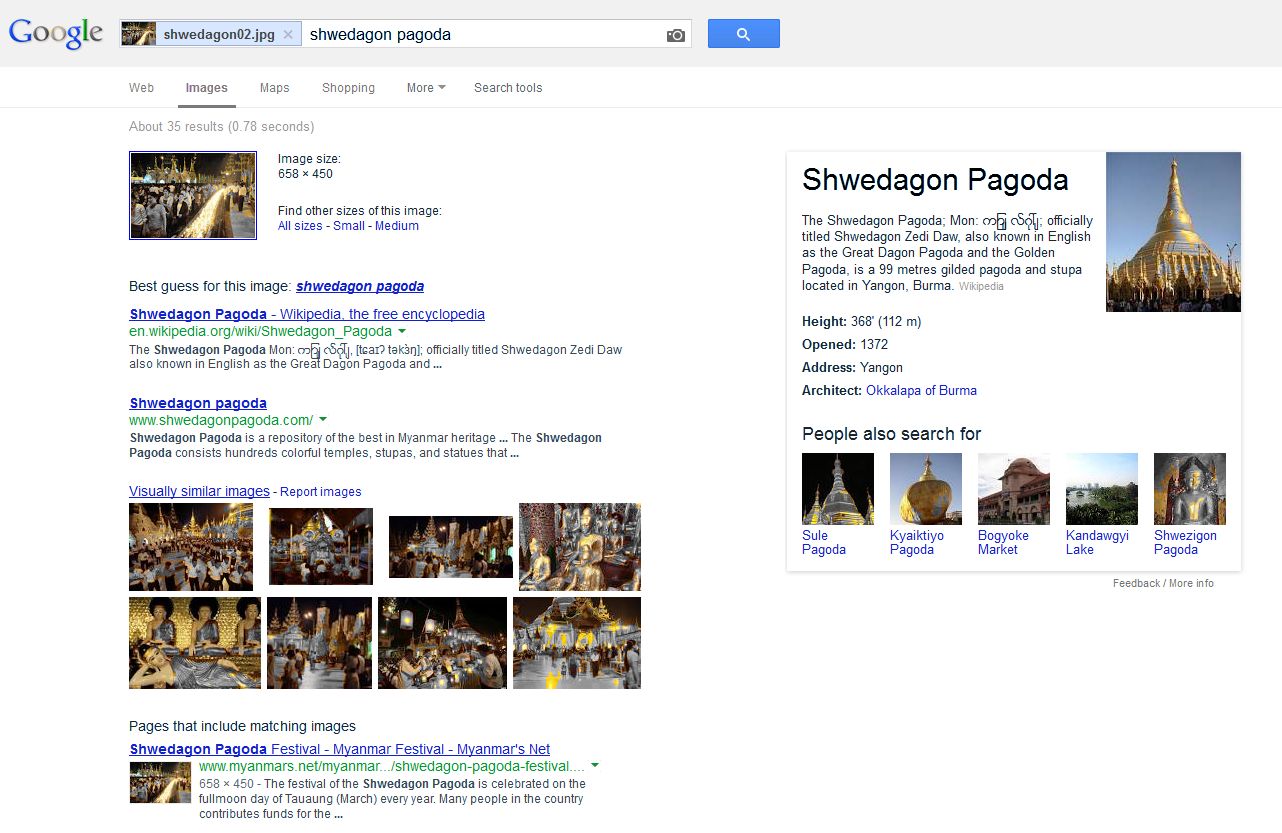The width and height of the screenshot is (1282, 833).
Task: Expand arrow next to myanmars.net result URL
Action: click(x=595, y=766)
